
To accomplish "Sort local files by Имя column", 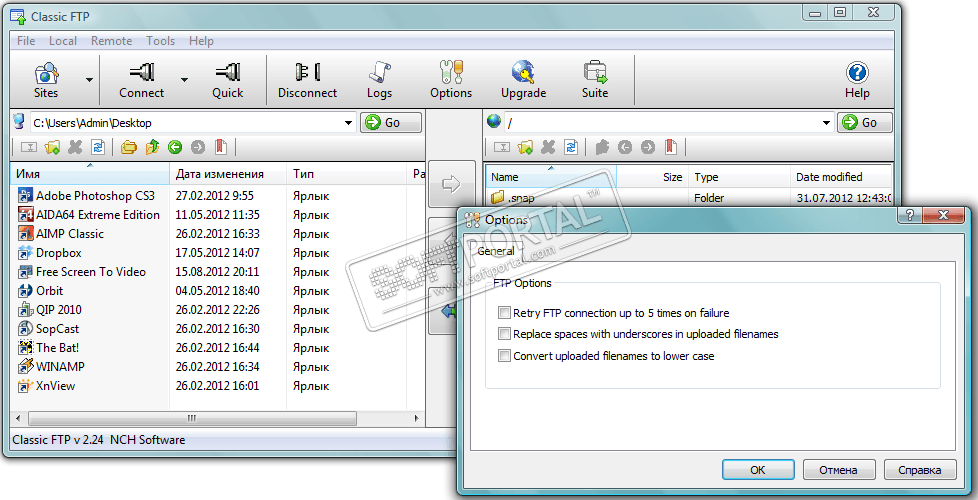I will (90, 174).
